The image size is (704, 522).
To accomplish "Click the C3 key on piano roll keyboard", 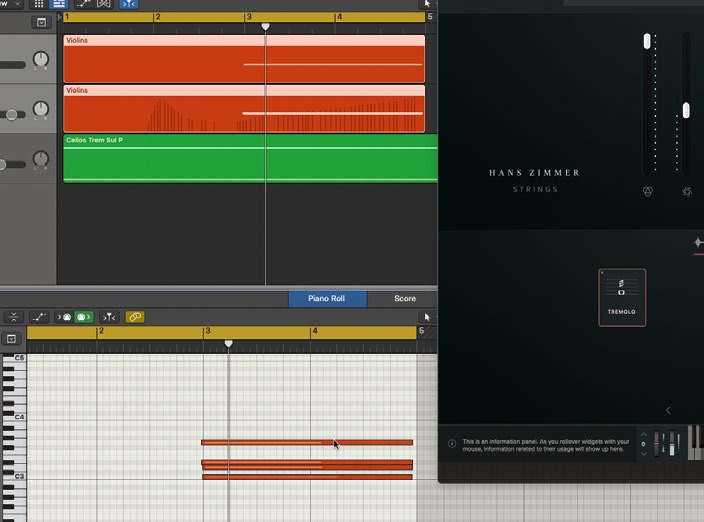I will (13, 476).
